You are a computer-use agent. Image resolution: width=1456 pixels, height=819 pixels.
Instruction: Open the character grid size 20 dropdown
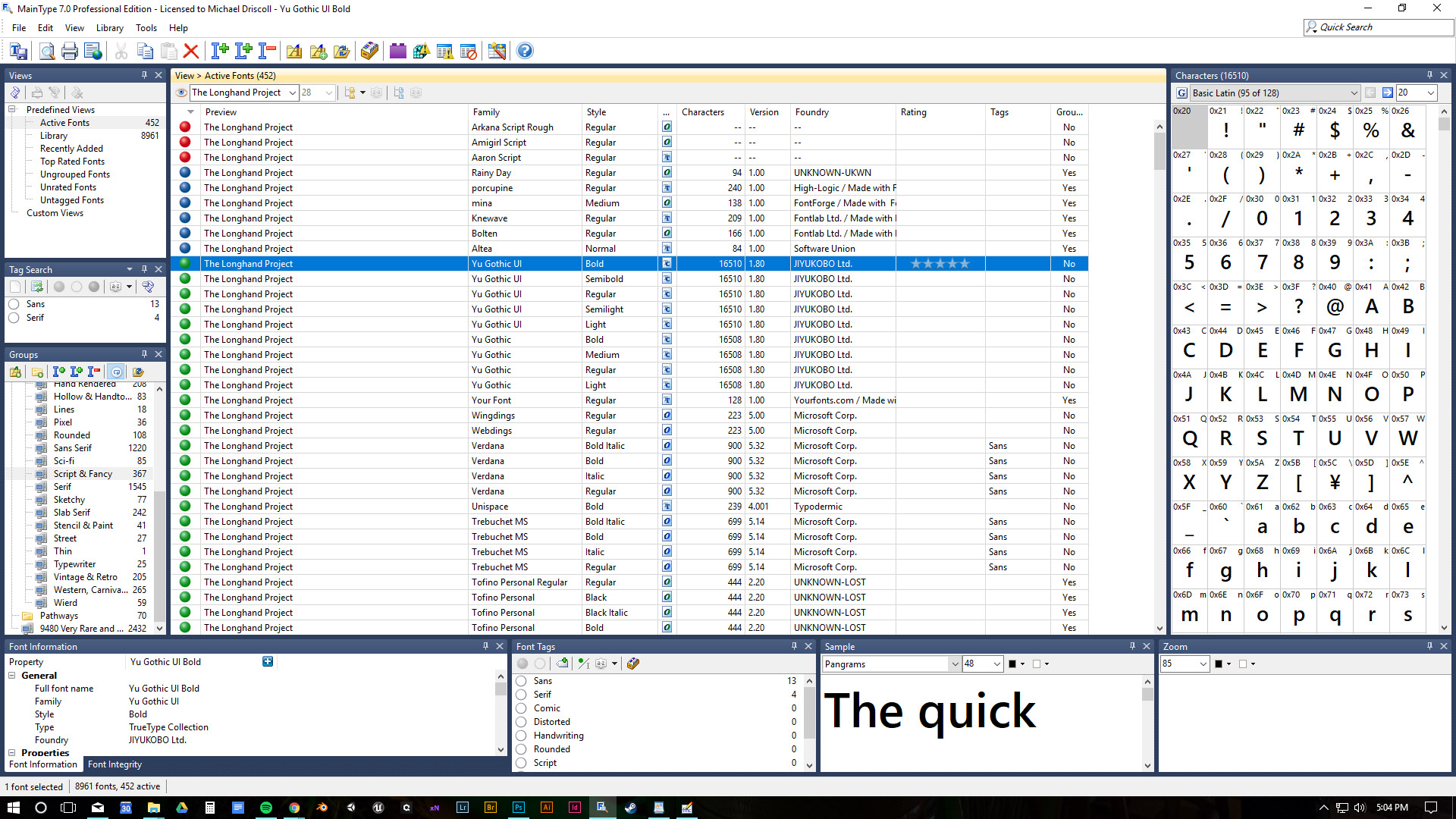1430,93
